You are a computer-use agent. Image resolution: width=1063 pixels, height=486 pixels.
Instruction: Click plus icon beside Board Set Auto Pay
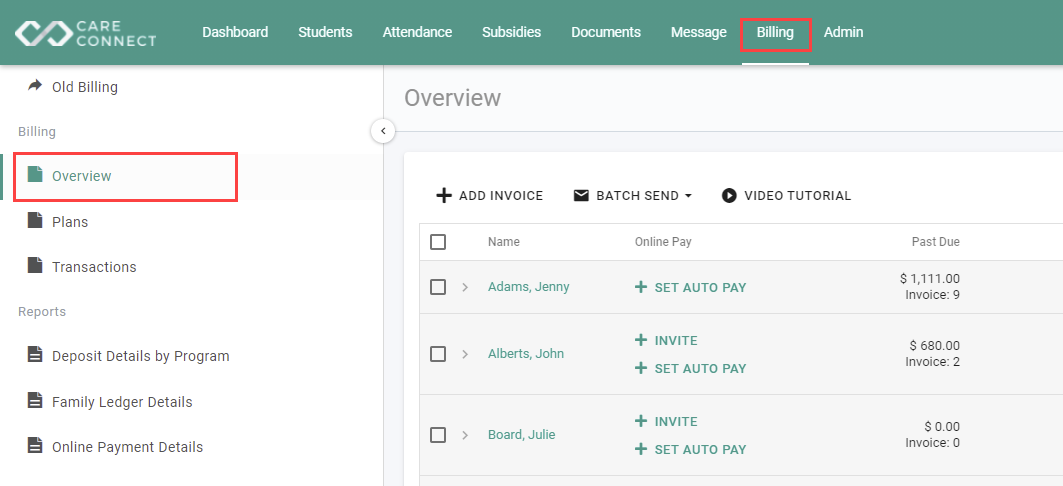[641, 449]
